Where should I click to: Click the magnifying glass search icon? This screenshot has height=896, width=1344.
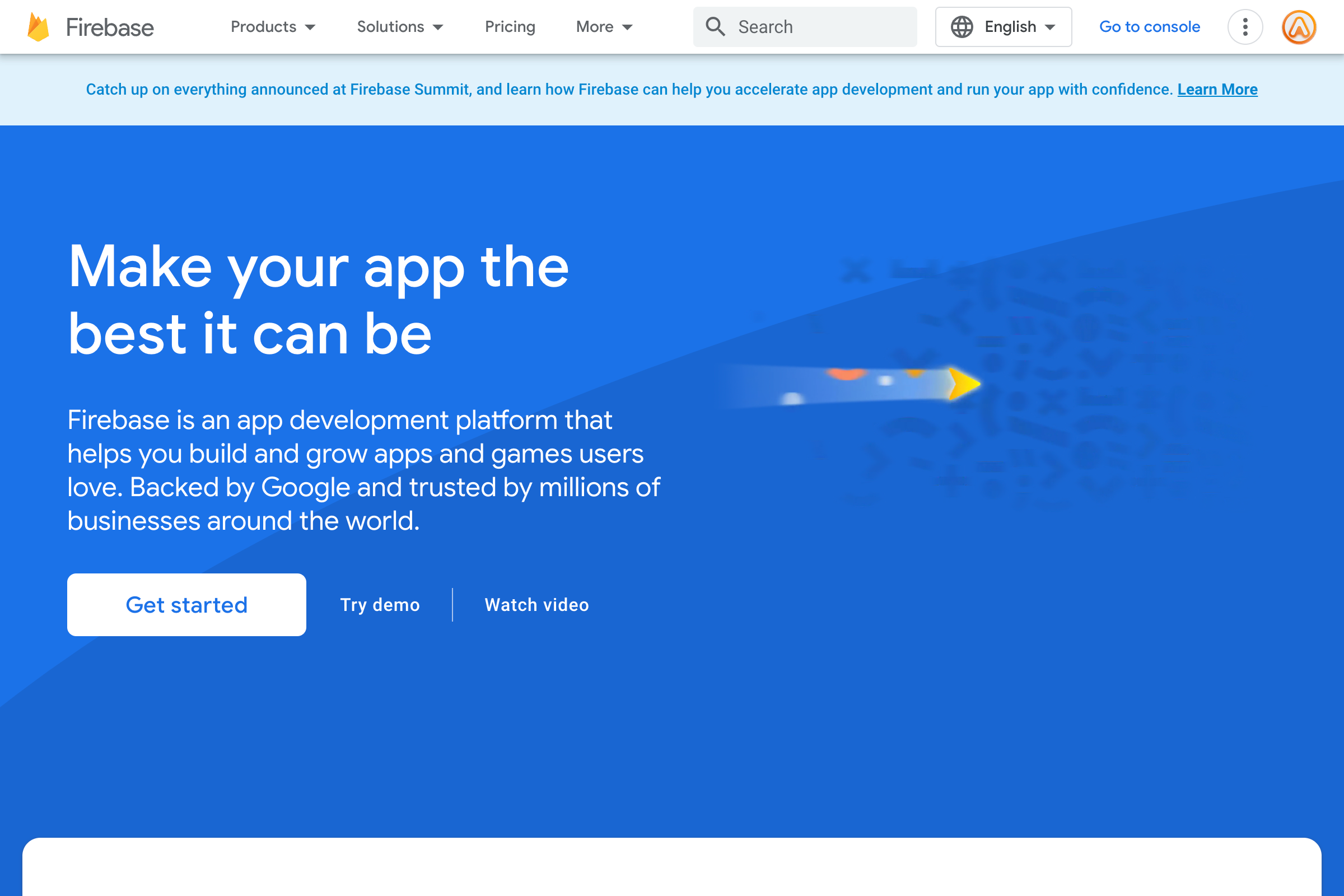point(715,27)
